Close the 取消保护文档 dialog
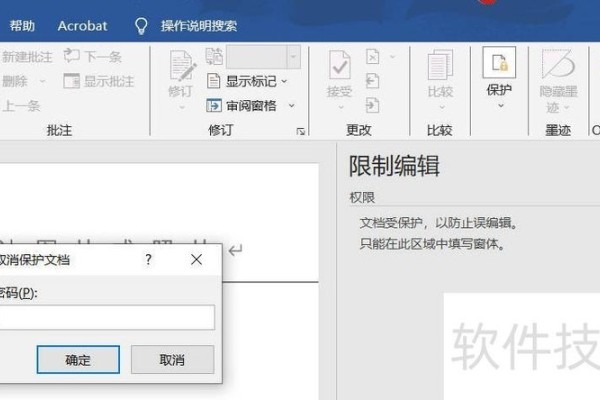This screenshot has height=400, width=600. pos(196,260)
